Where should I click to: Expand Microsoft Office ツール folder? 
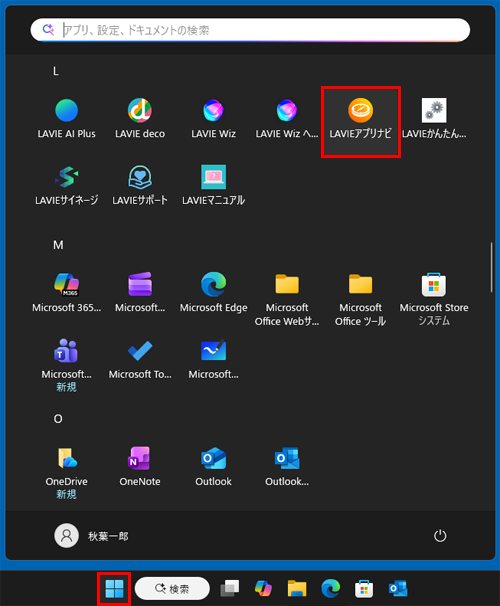tap(361, 298)
